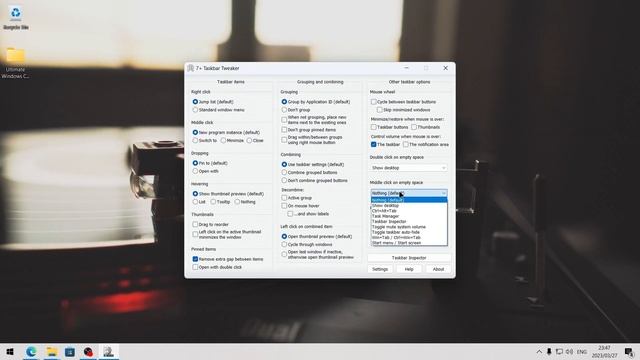Open Settings button in Tweaker

click(380, 269)
